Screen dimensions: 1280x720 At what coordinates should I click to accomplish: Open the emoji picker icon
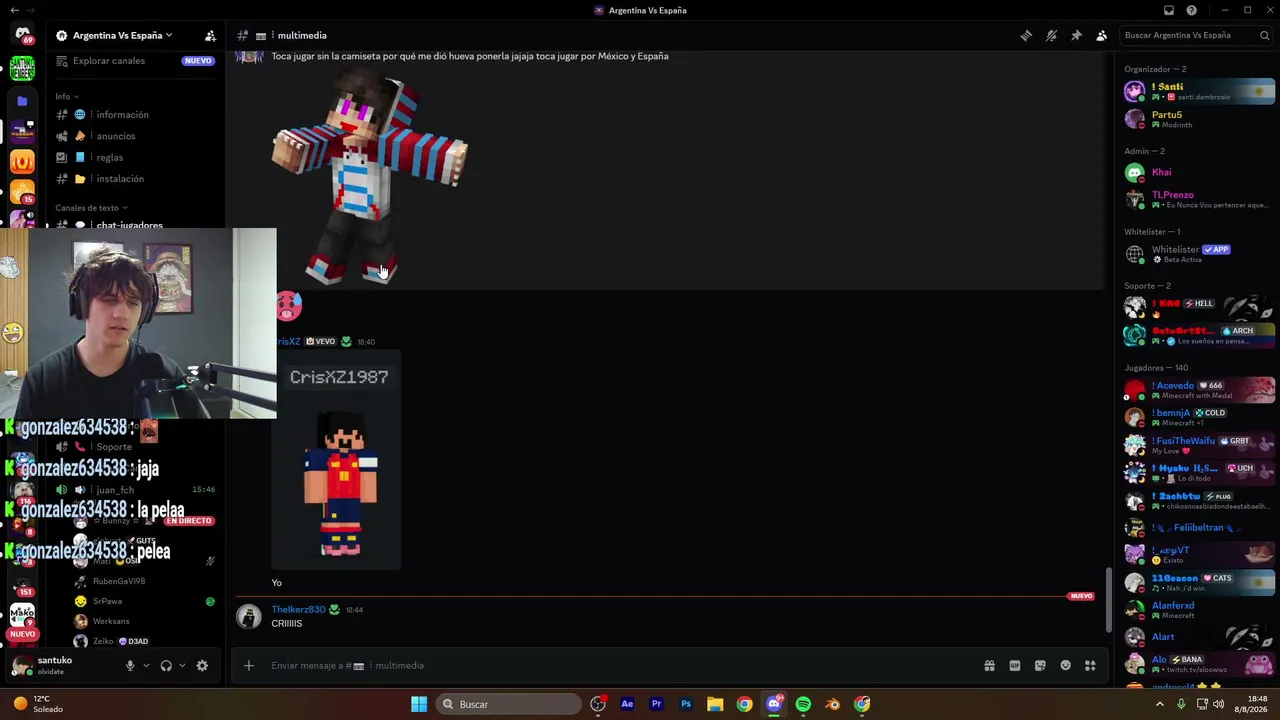[1065, 665]
